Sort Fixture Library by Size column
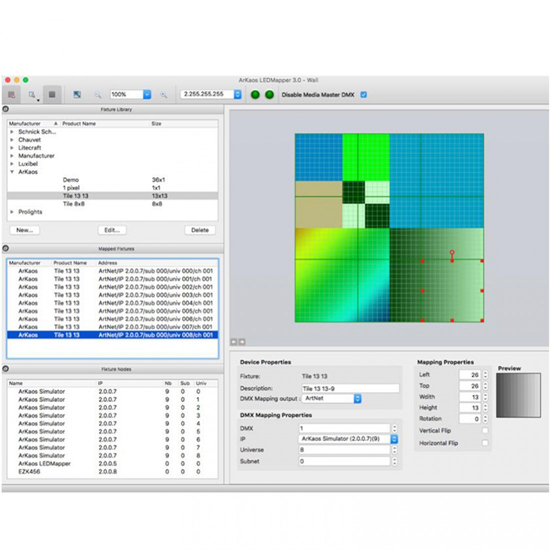Image resolution: width=550 pixels, height=550 pixels. [x=156, y=123]
